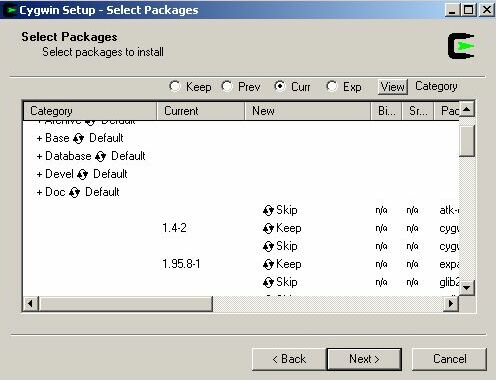
Task: Click the New column header
Action: [308, 111]
